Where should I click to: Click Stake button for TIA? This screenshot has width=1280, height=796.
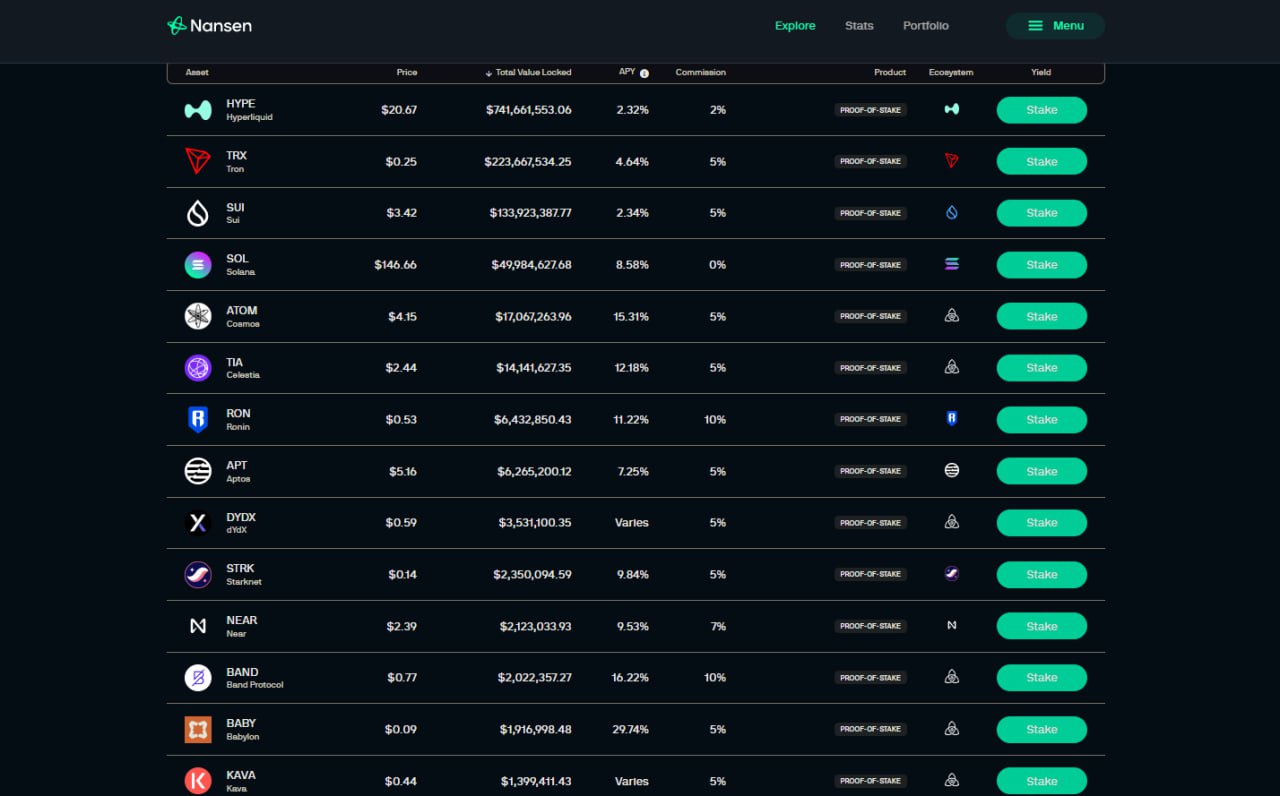1042,368
